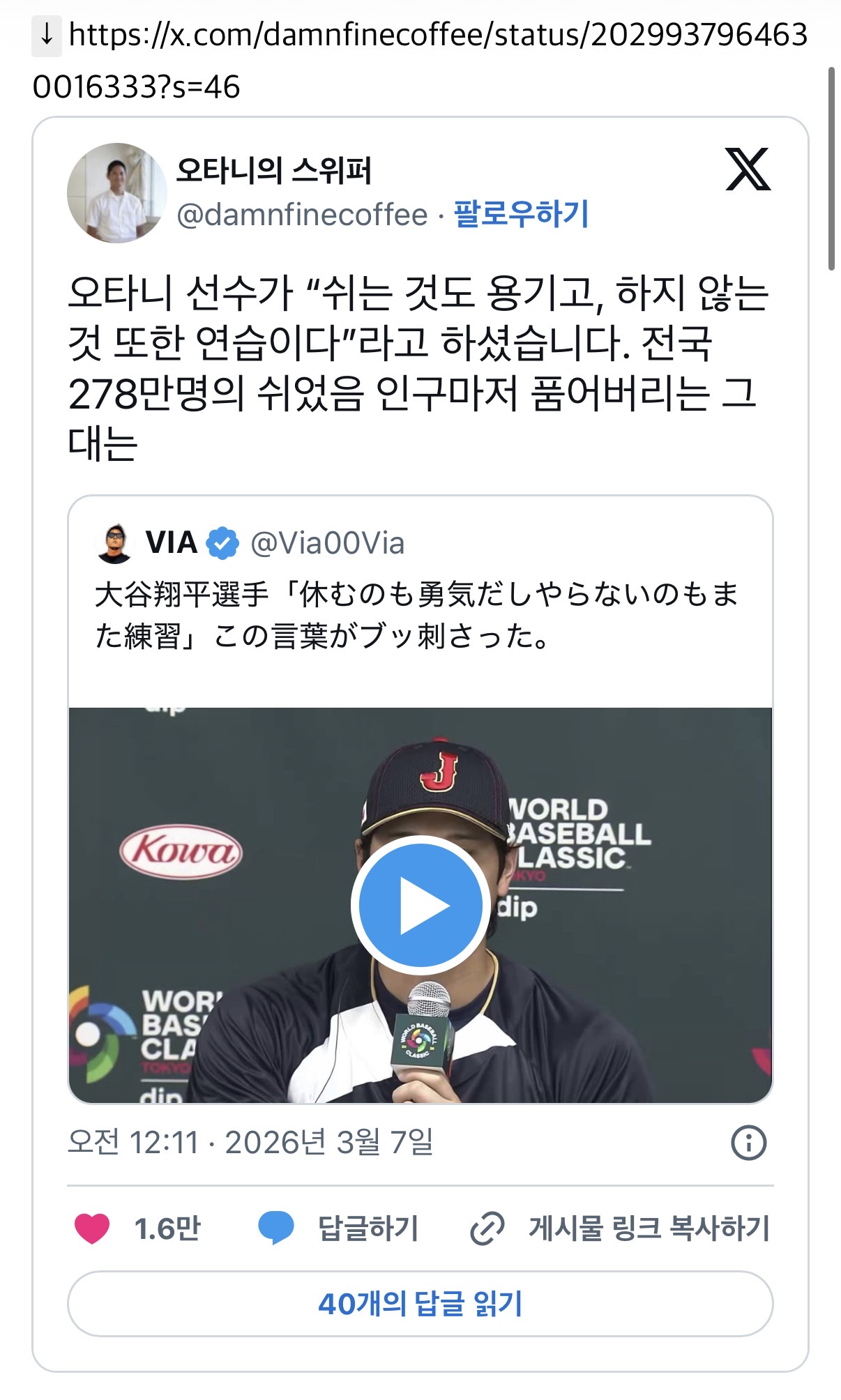This screenshot has height=1400, width=841.
Task: Click 게시물 링크 복사하기 to copy the link
Action: [649, 1228]
